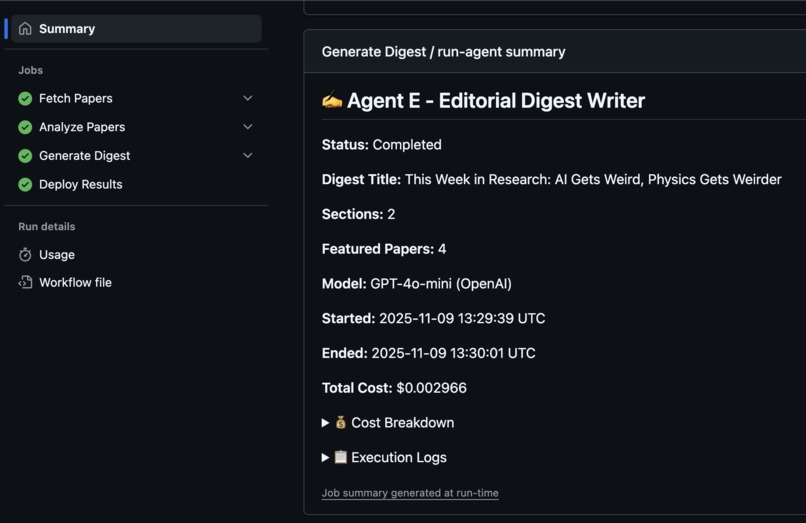Image resolution: width=806 pixels, height=523 pixels.
Task: Open the Usage run details
Action: pos(57,255)
